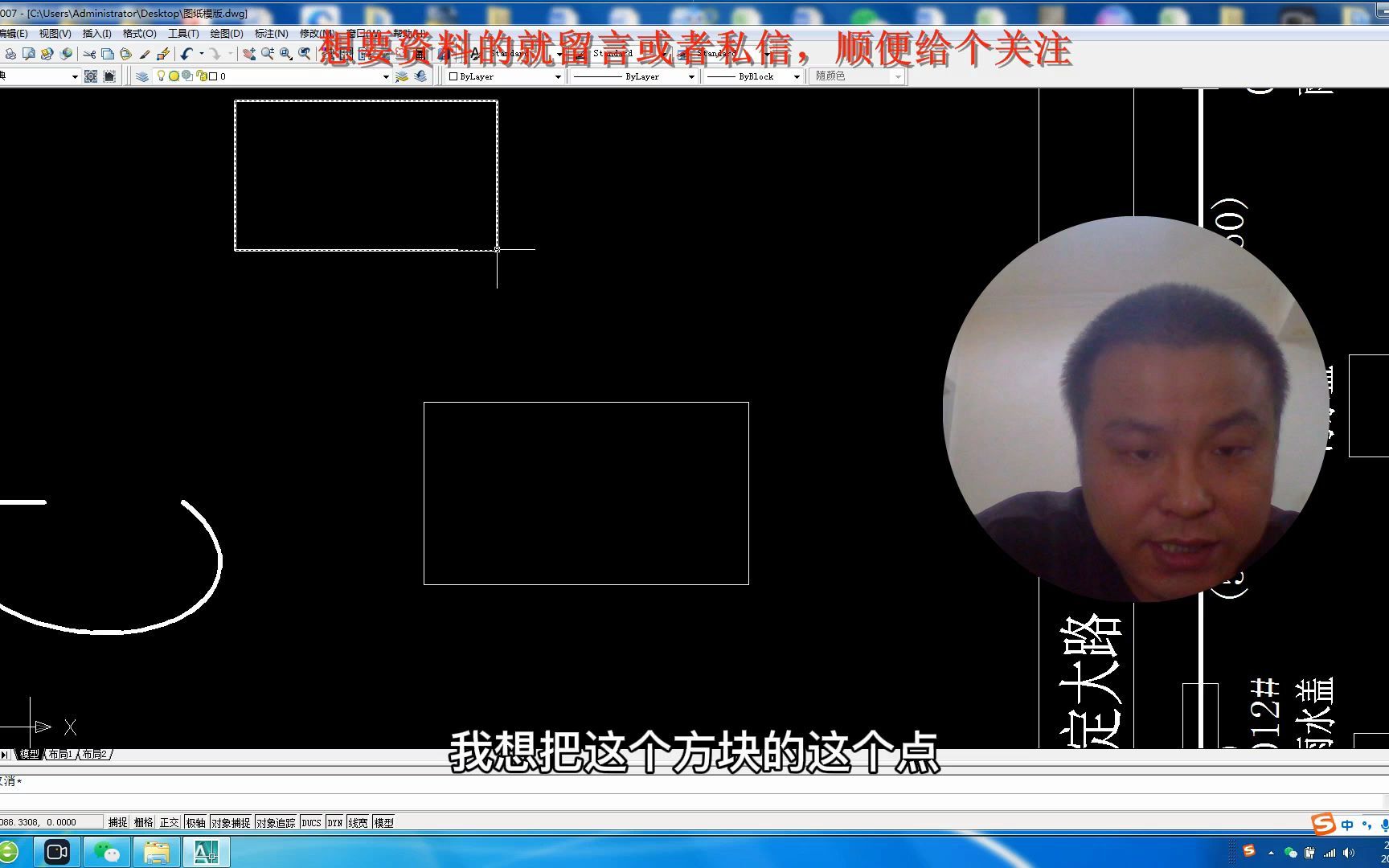The height and width of the screenshot is (868, 1389).
Task: Click the Print Preview icon
Action: coord(29,54)
